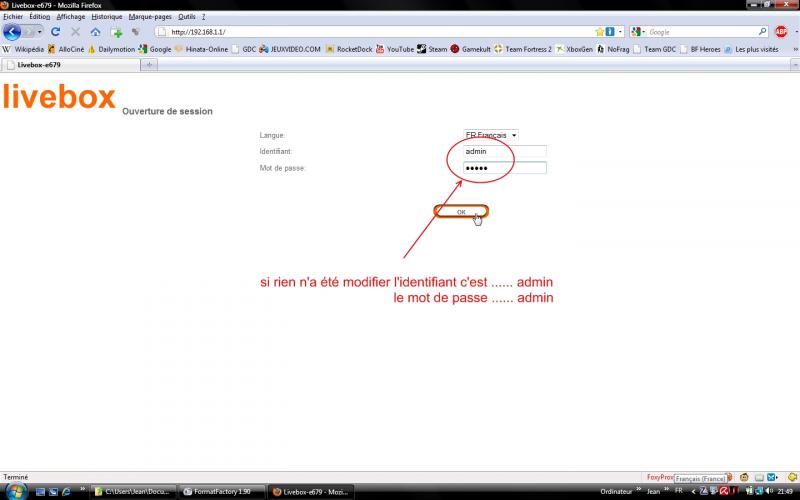Open the Affichage menu

click(71, 17)
